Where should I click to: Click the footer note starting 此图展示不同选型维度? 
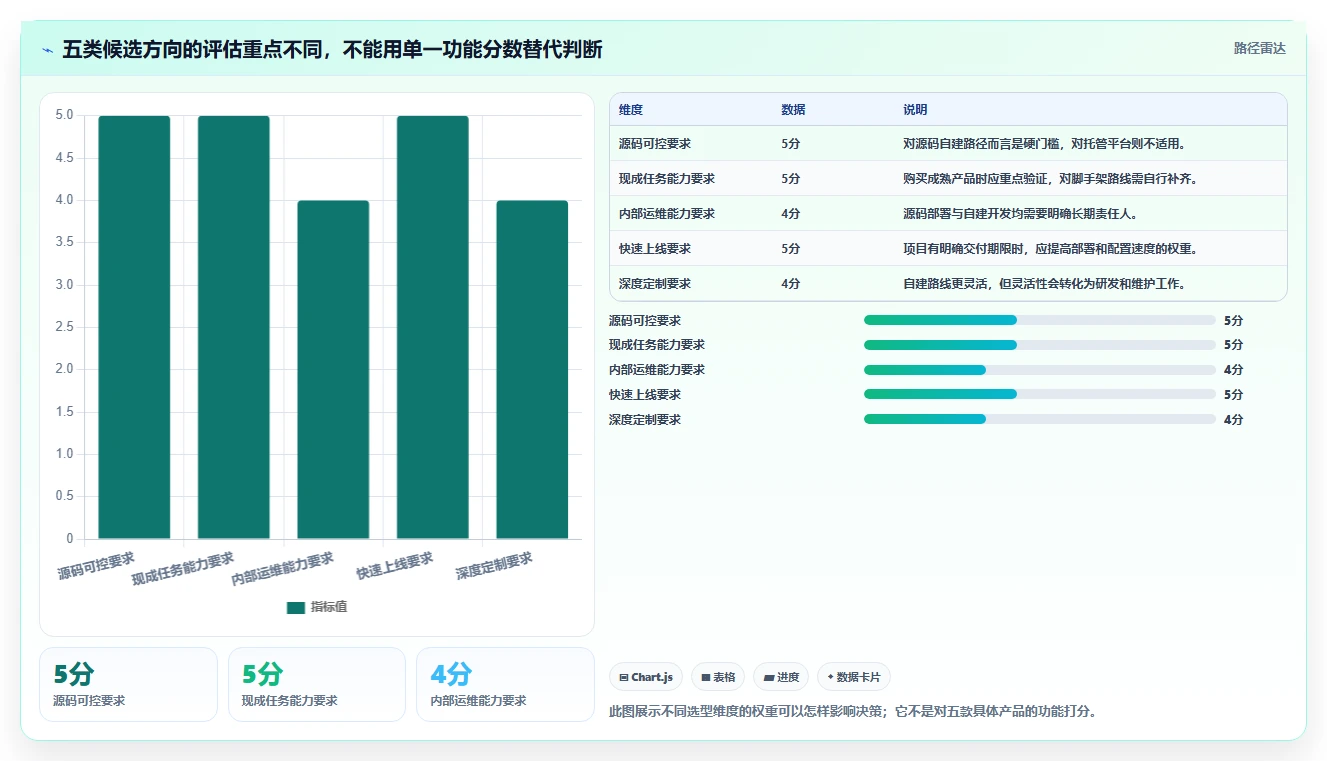click(853, 712)
